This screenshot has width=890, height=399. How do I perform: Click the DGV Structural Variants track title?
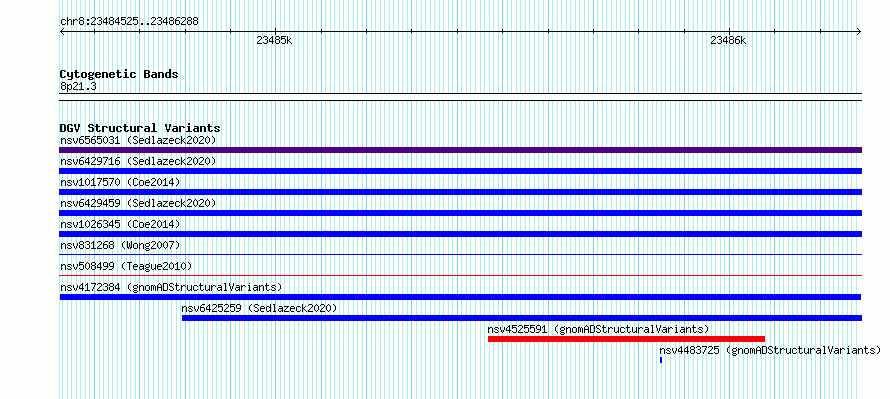click(x=140, y=128)
